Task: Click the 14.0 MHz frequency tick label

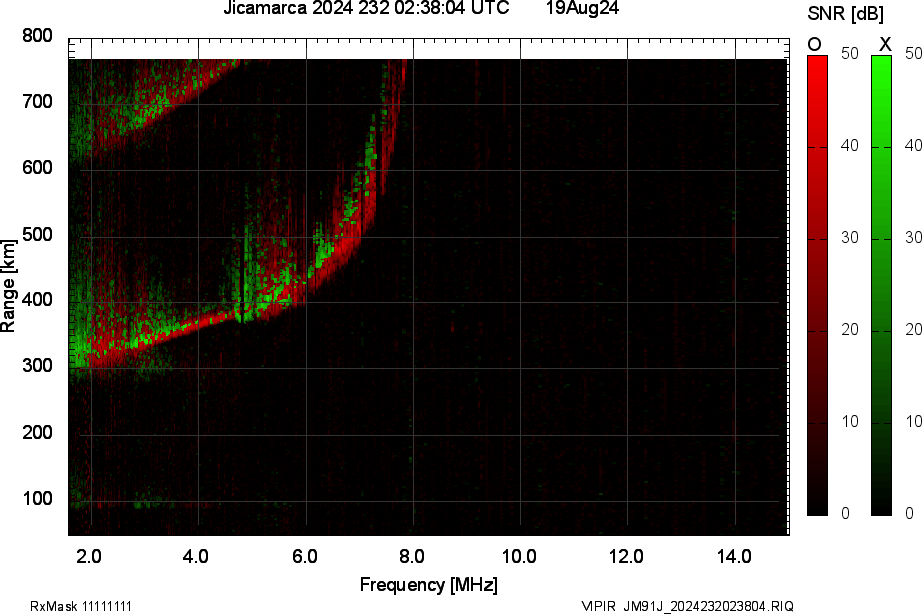Action: pyautogui.click(x=734, y=556)
